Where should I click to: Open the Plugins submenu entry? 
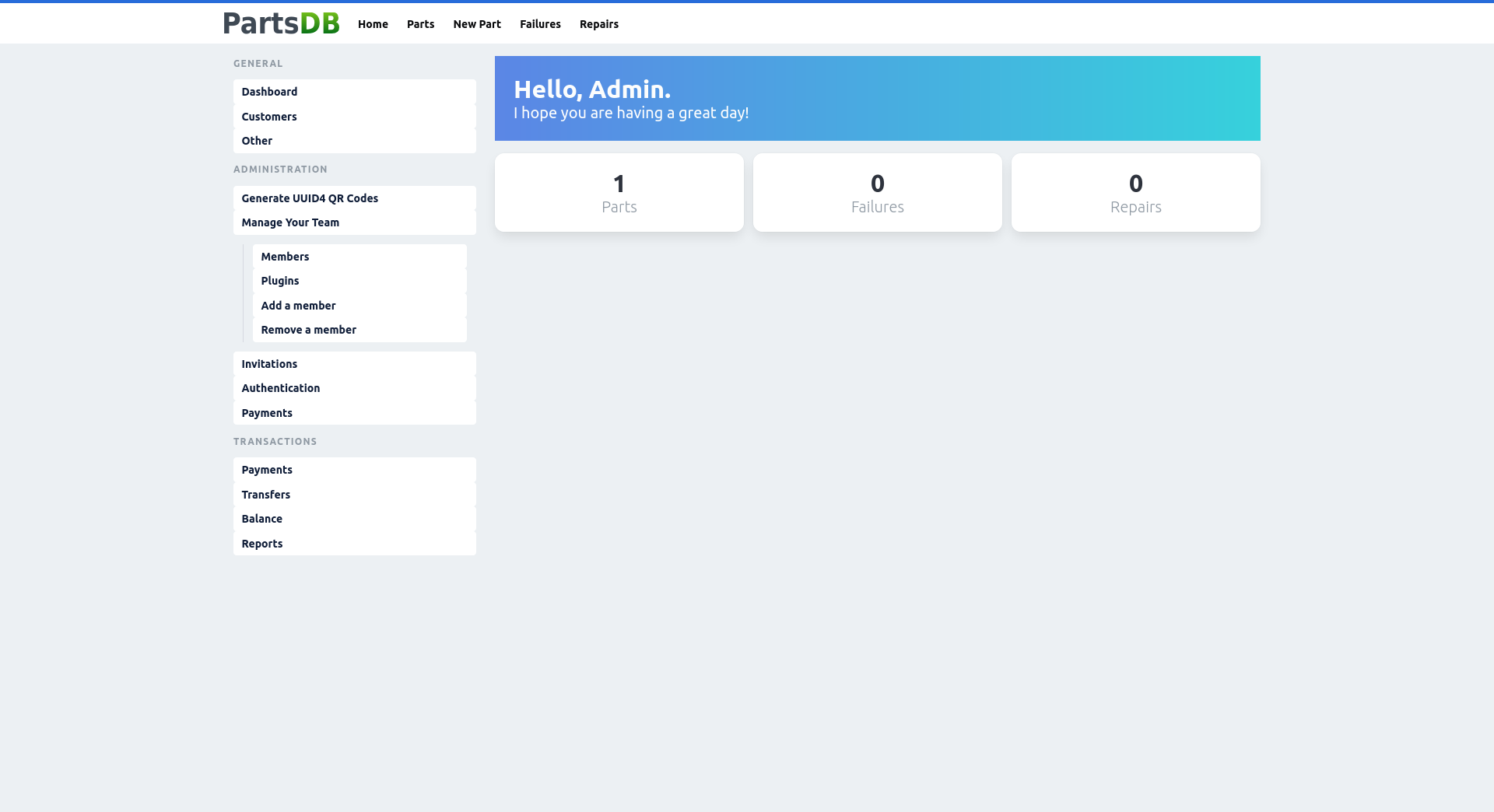280,281
